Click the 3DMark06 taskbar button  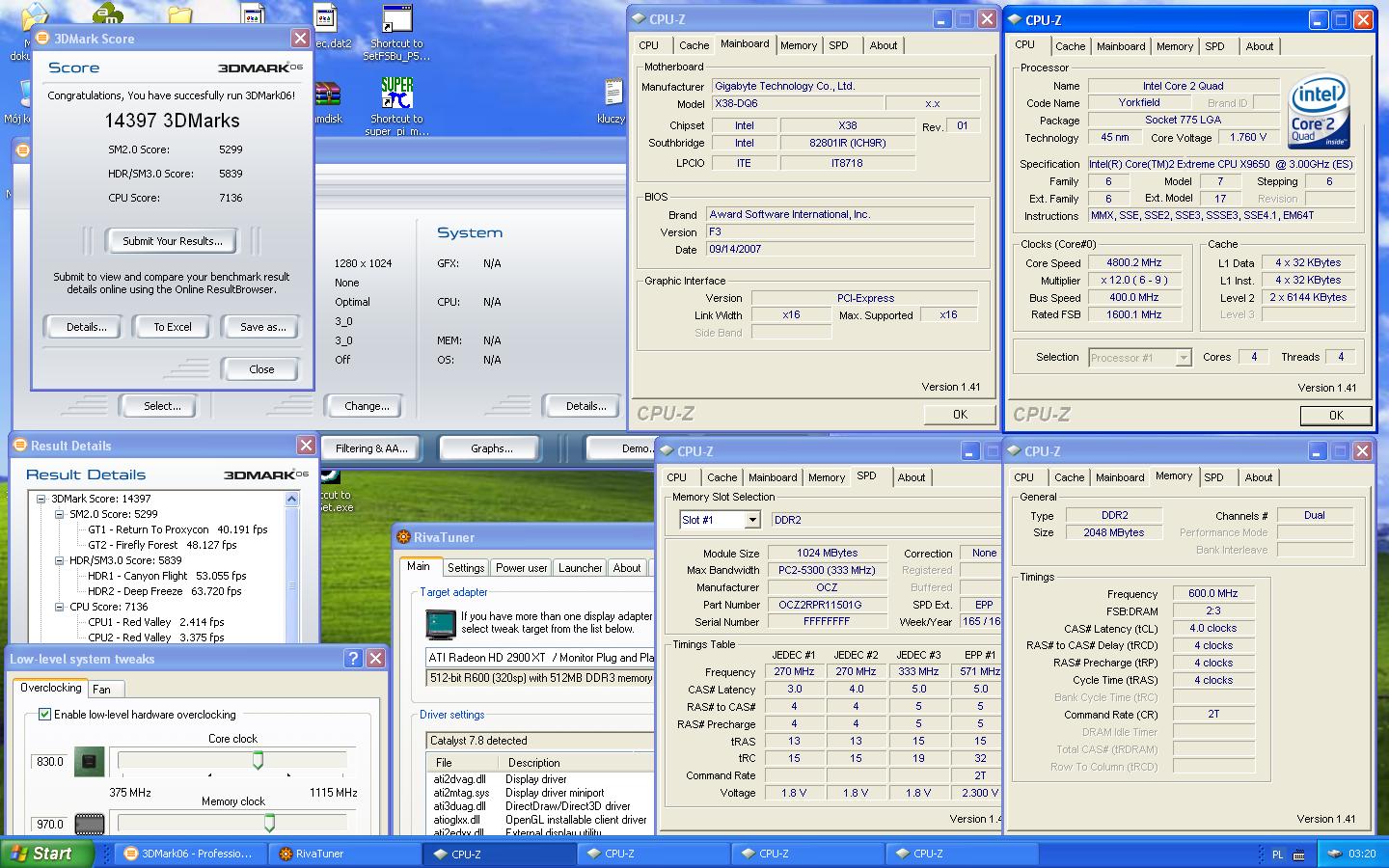189,854
